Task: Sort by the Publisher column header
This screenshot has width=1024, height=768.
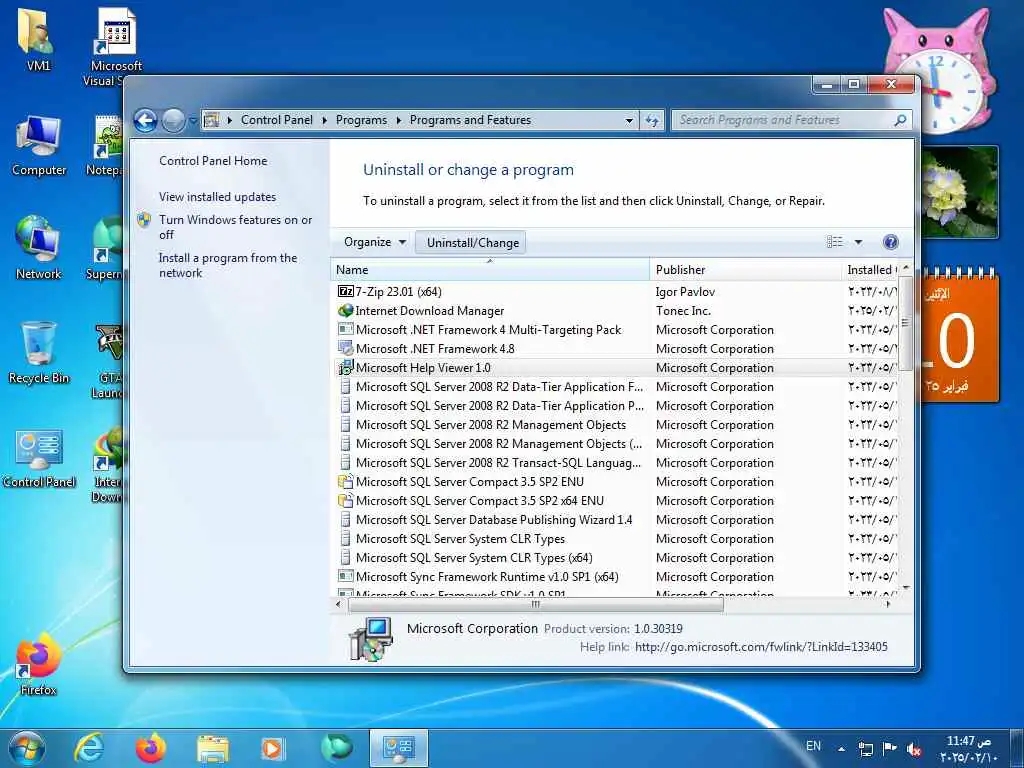Action: click(x=746, y=270)
